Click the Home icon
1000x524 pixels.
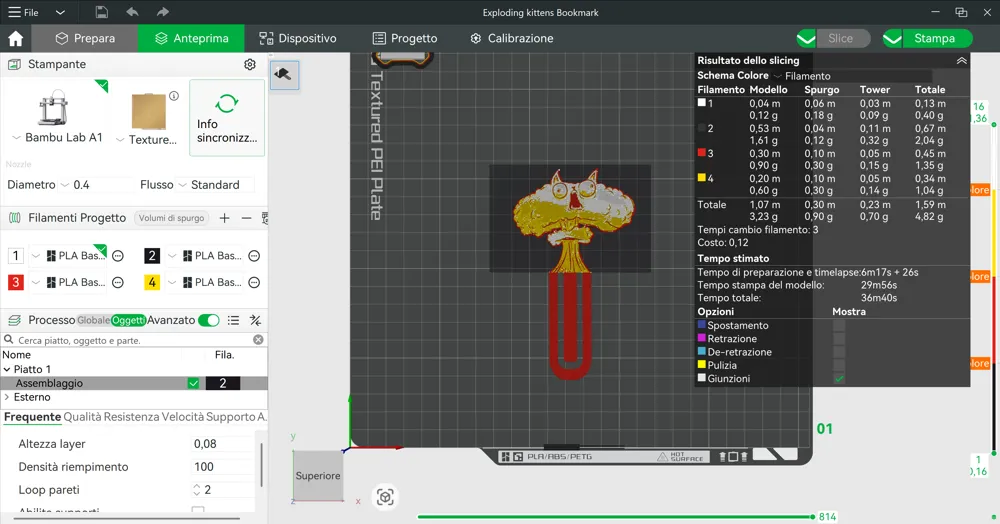pos(15,38)
